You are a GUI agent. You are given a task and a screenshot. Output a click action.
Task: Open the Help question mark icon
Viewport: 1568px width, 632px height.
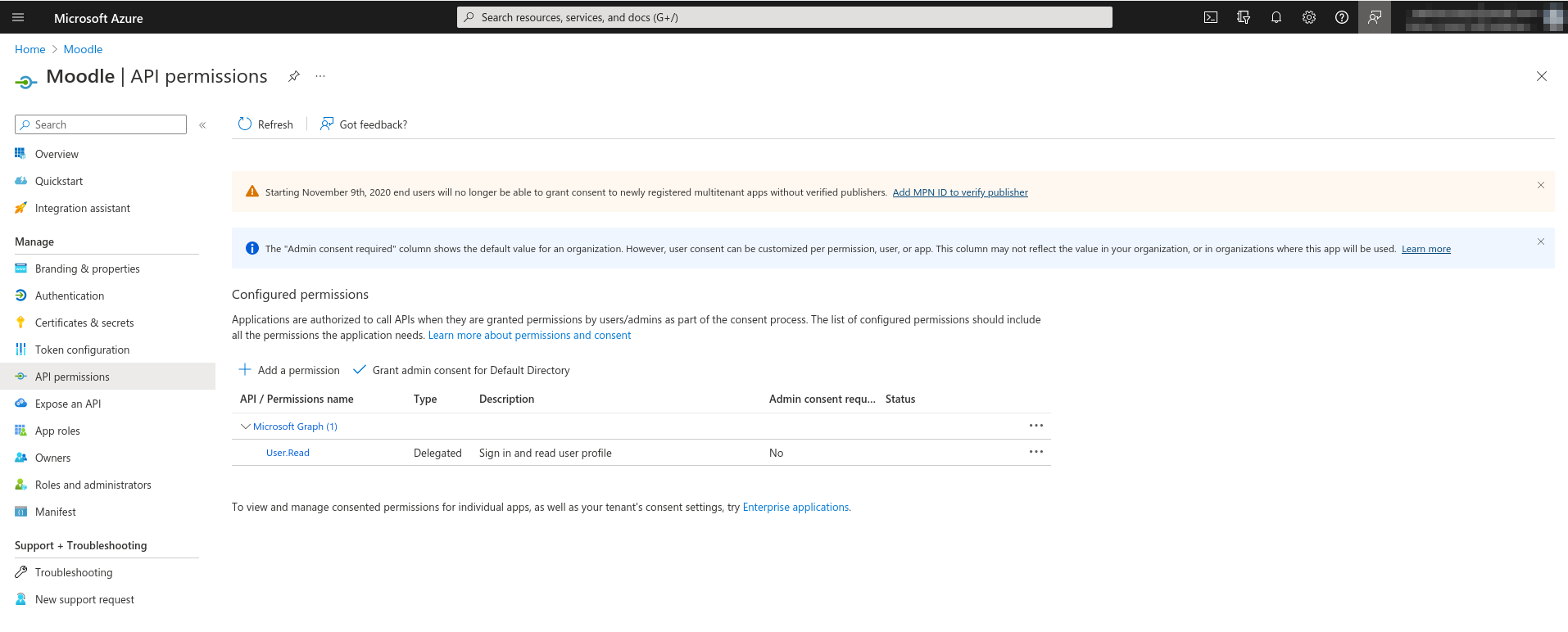(1342, 17)
